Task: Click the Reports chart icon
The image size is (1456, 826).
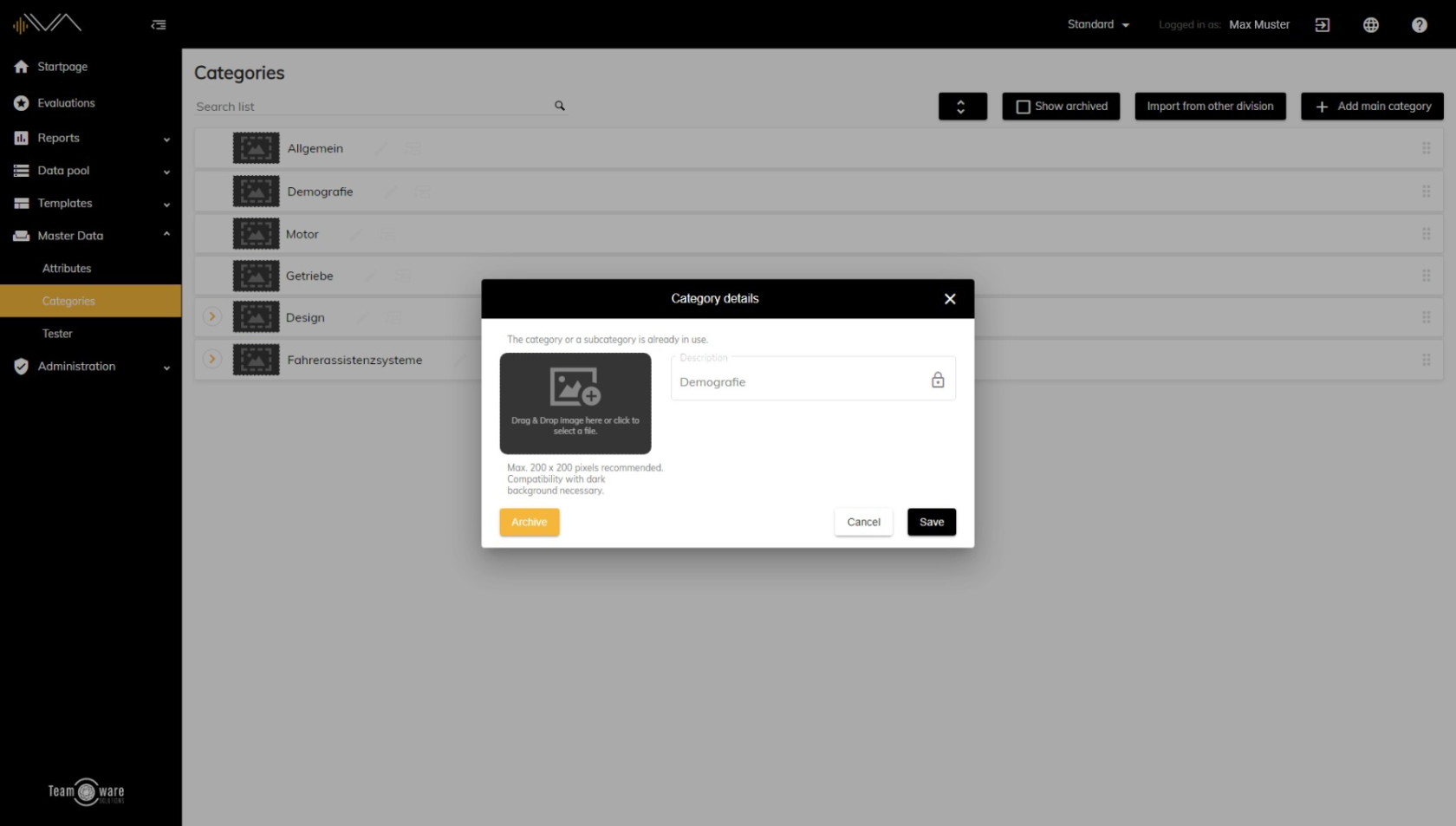Action: tap(22, 138)
